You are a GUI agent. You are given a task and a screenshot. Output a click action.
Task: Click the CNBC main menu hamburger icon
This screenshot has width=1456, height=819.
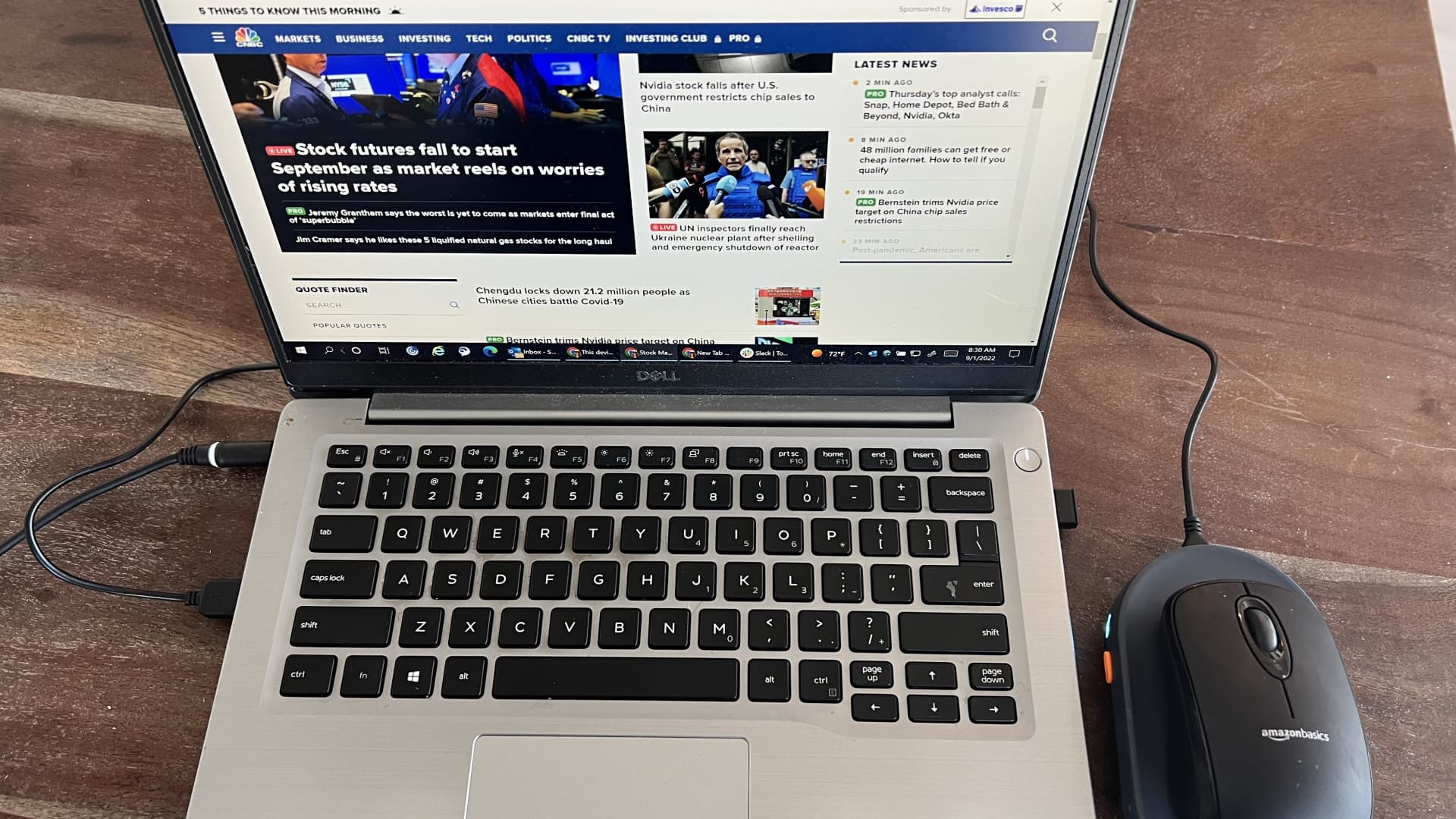click(x=216, y=38)
